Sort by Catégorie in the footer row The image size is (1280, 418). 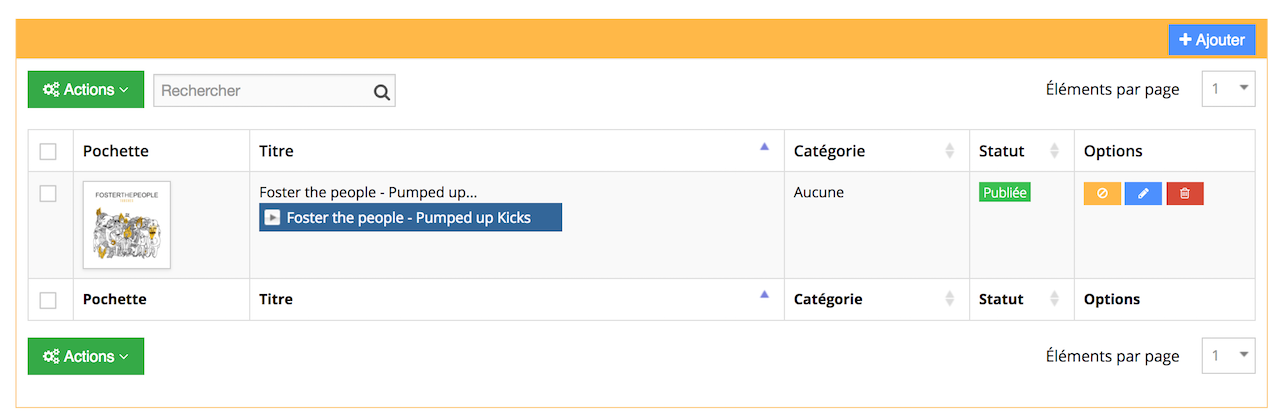949,299
